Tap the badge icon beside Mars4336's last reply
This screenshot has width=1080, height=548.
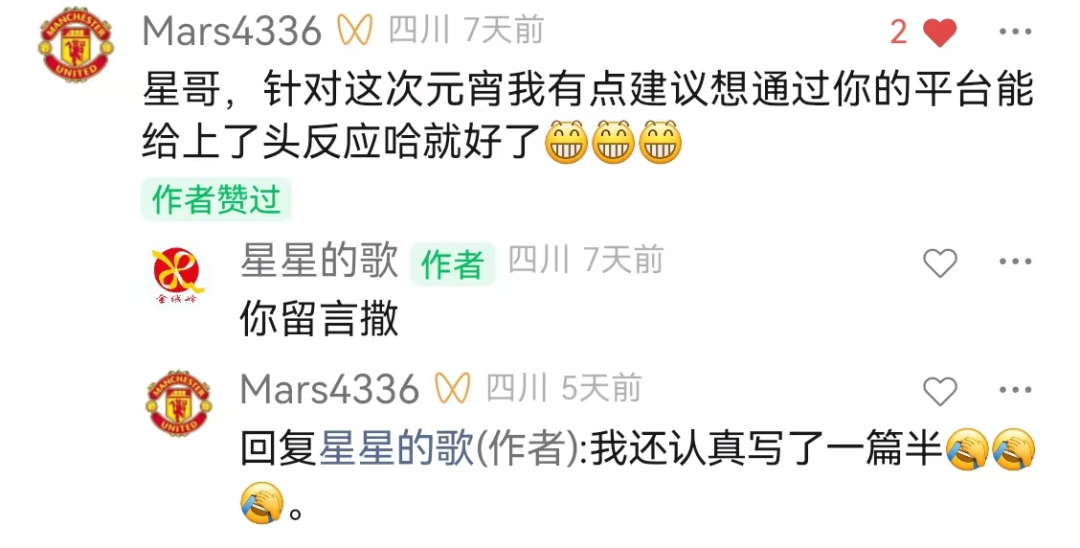pos(453,389)
